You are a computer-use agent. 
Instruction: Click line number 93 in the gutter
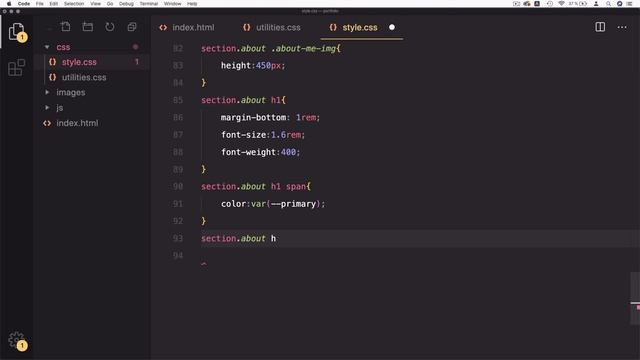click(178, 238)
